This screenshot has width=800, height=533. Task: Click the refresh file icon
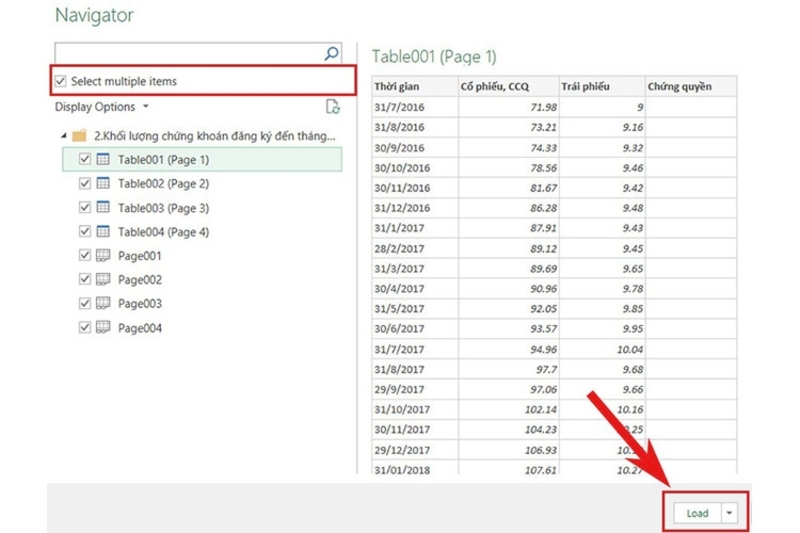coord(333,107)
